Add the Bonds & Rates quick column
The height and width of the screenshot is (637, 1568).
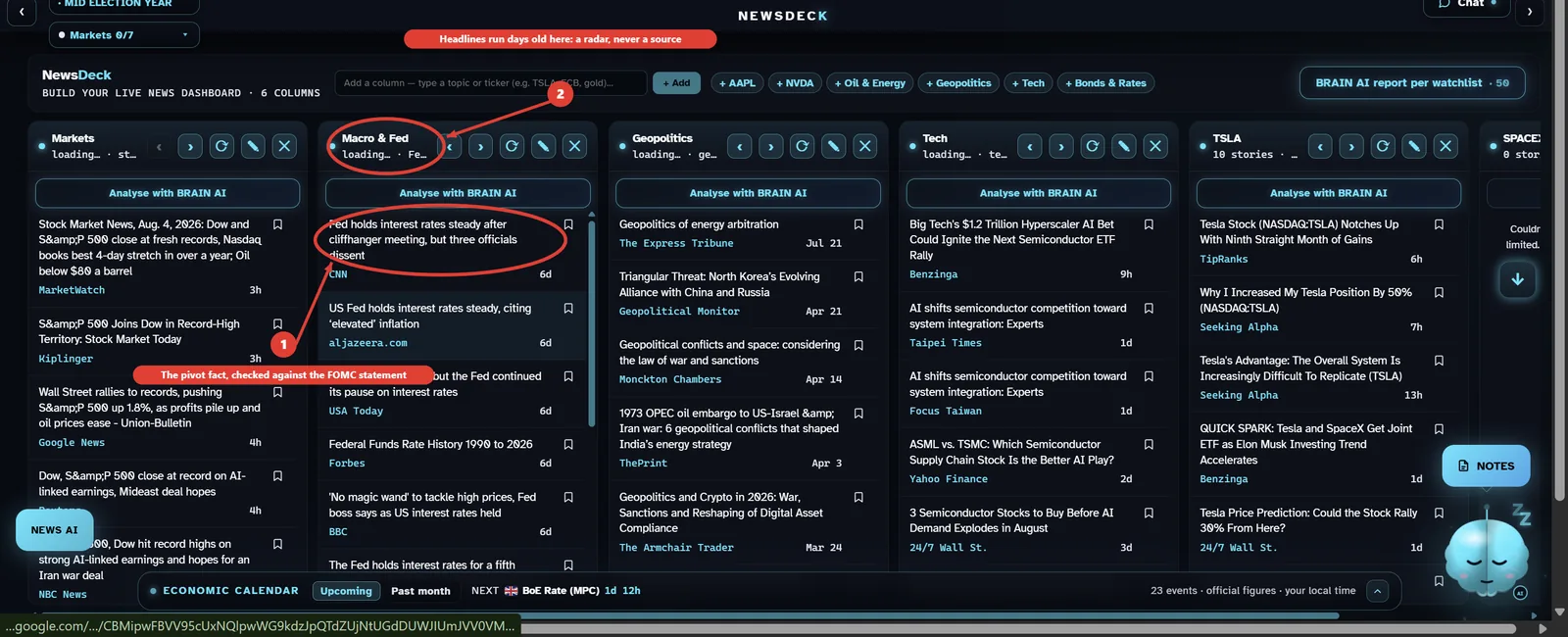pyautogui.click(x=1105, y=83)
